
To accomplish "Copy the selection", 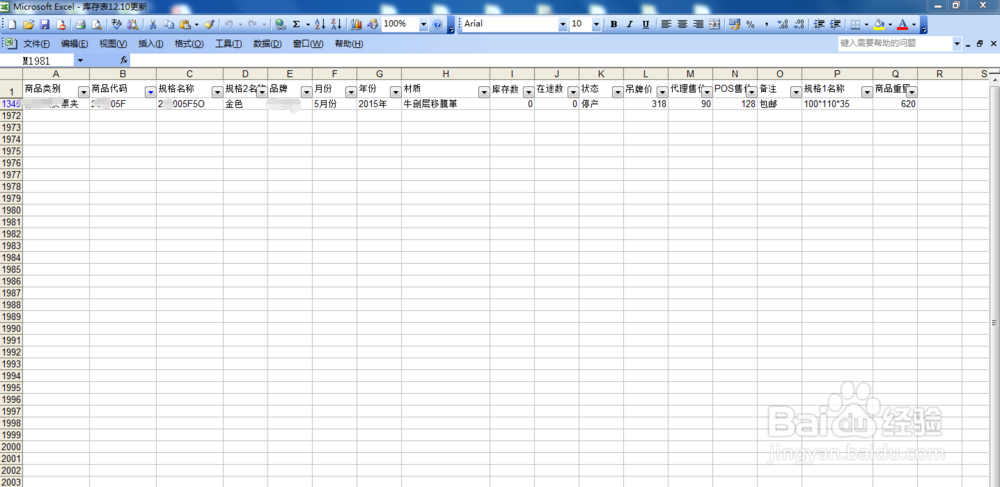I will pyautogui.click(x=169, y=24).
